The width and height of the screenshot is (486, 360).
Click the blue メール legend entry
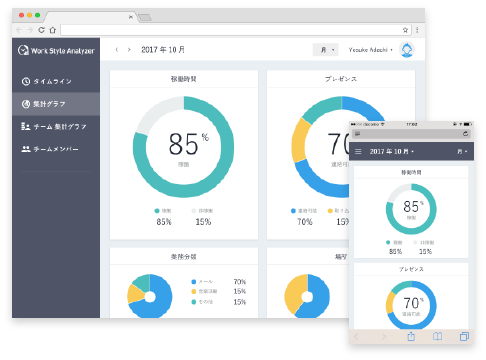pyautogui.click(x=202, y=282)
